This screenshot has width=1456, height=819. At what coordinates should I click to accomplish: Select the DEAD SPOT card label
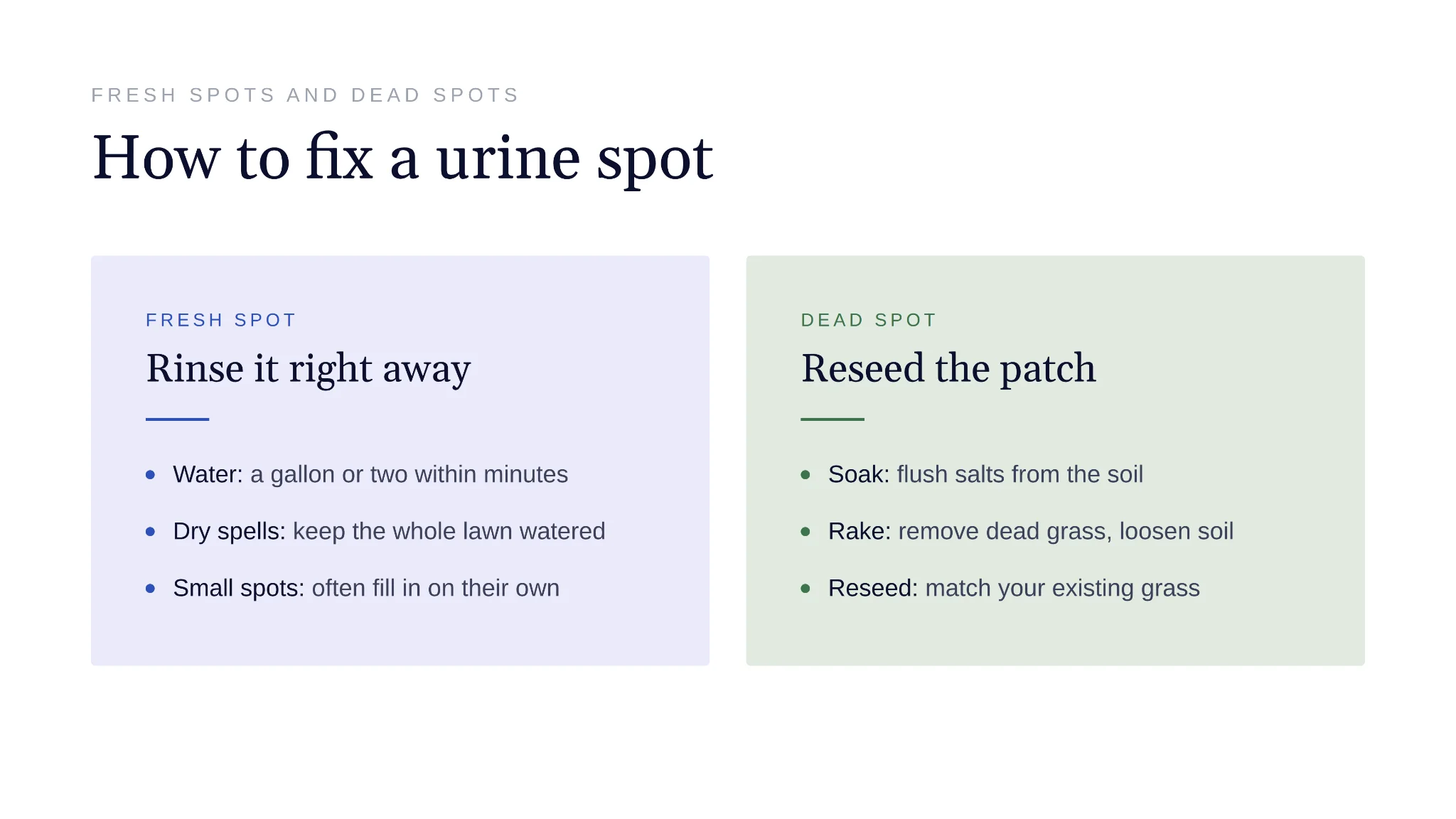pos(869,320)
